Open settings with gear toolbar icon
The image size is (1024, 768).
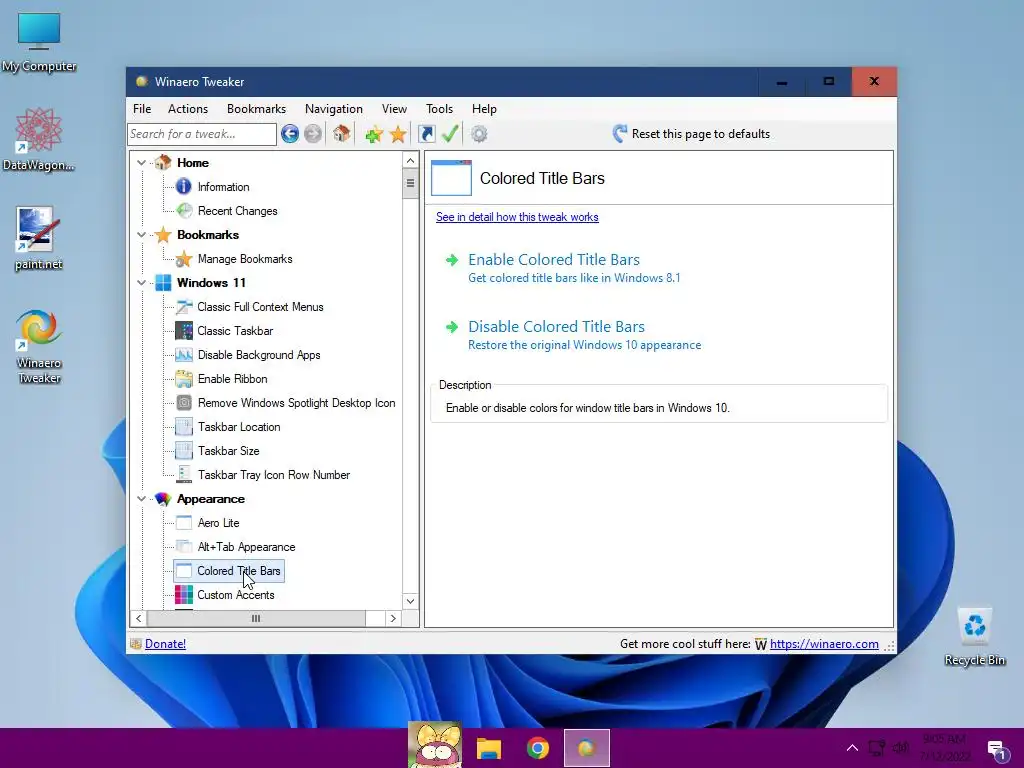pos(479,134)
